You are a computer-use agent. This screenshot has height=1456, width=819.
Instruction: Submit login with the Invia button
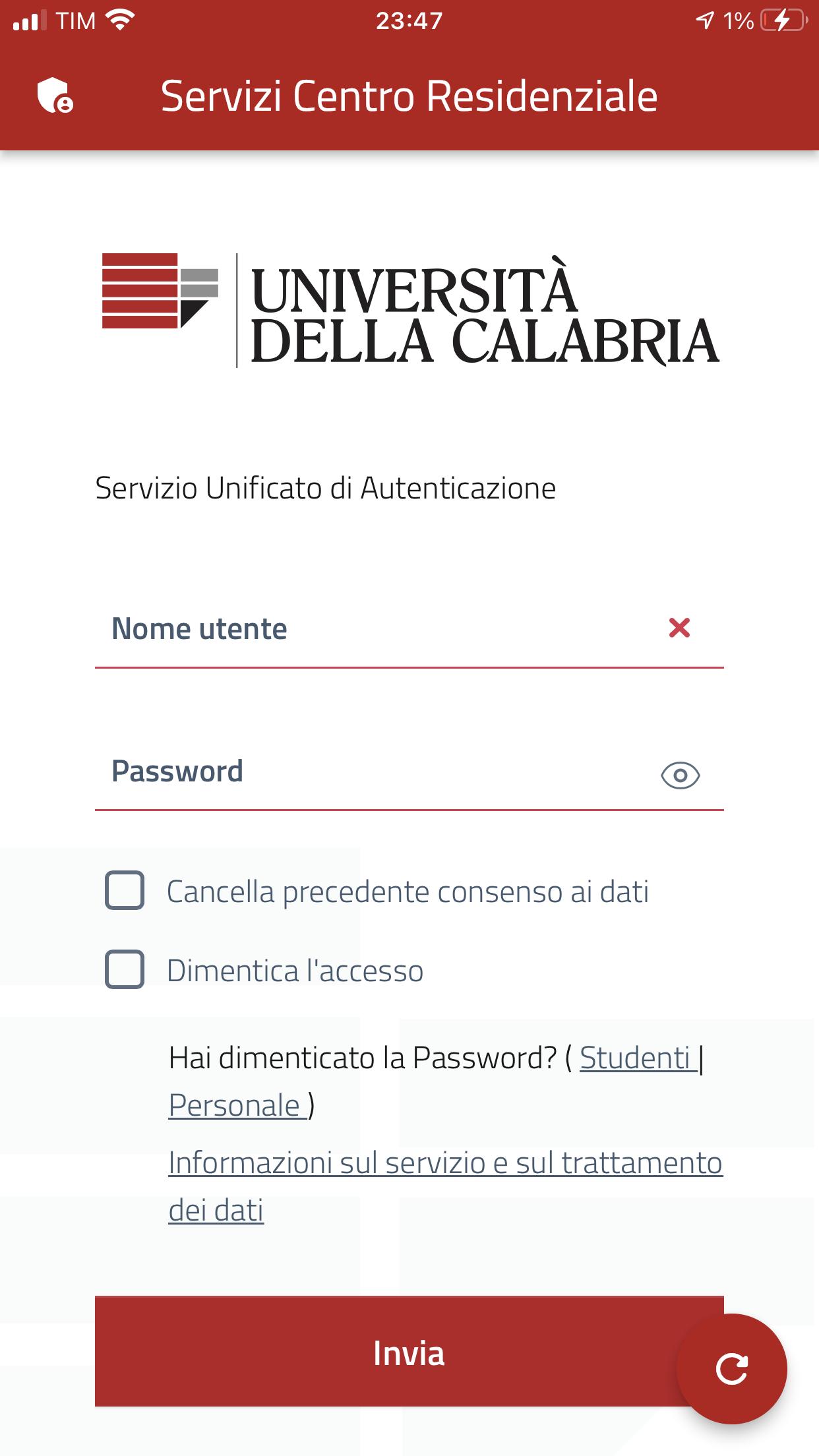click(x=409, y=1351)
